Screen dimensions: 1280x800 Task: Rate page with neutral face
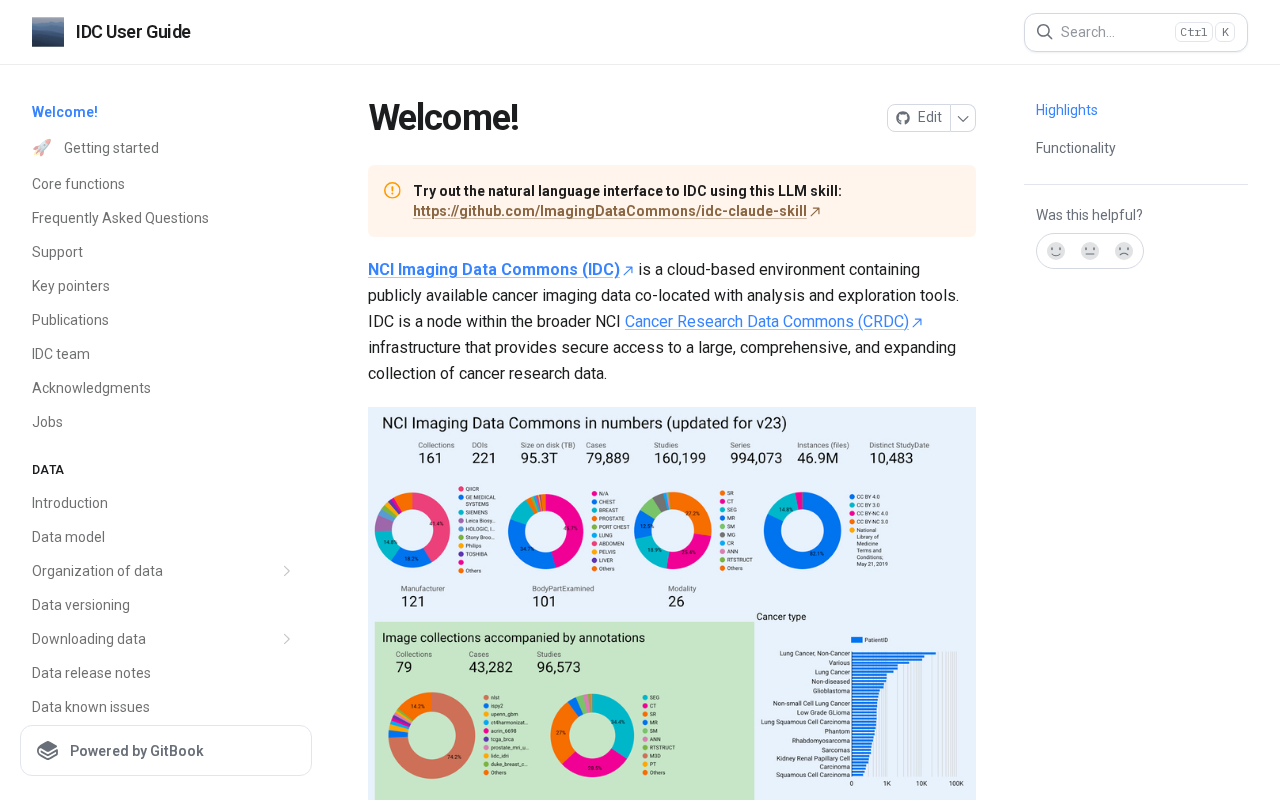pyautogui.click(x=1090, y=251)
